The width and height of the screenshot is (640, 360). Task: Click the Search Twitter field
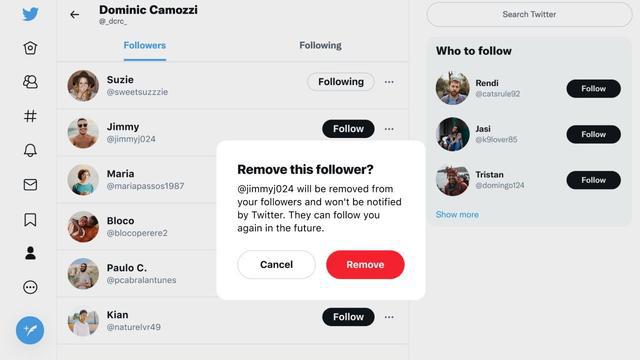529,14
